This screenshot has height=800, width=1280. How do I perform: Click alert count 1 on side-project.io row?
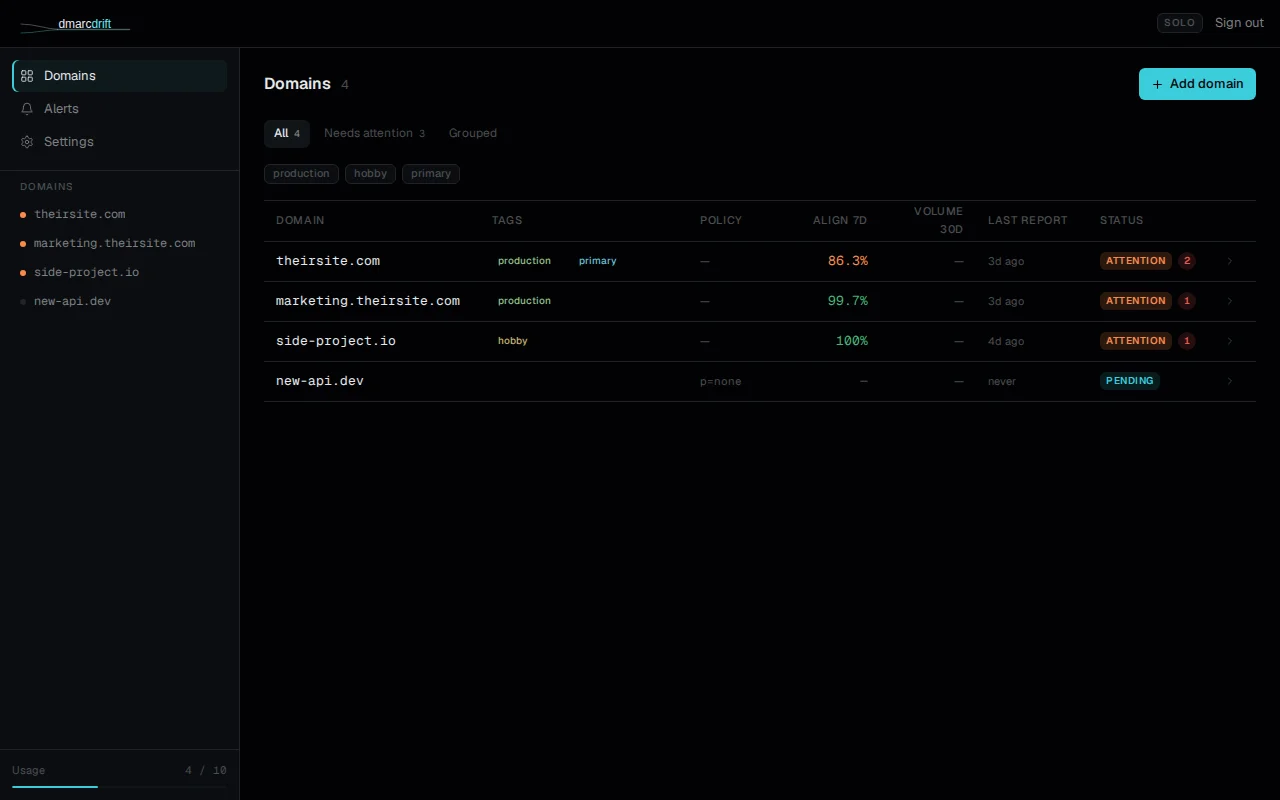(x=1187, y=341)
